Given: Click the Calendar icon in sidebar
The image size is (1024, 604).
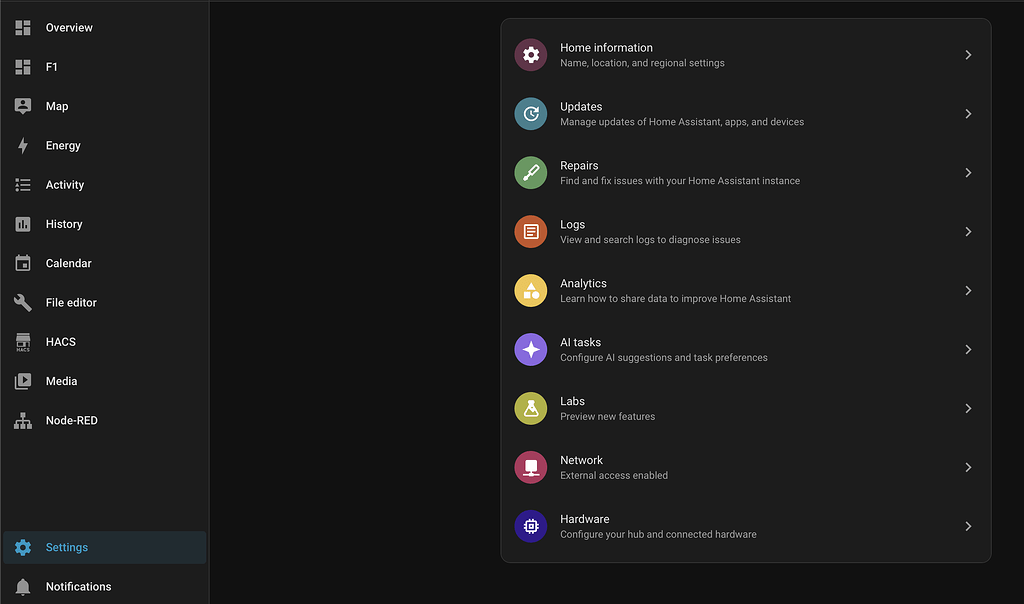Looking at the screenshot, I should [x=23, y=263].
